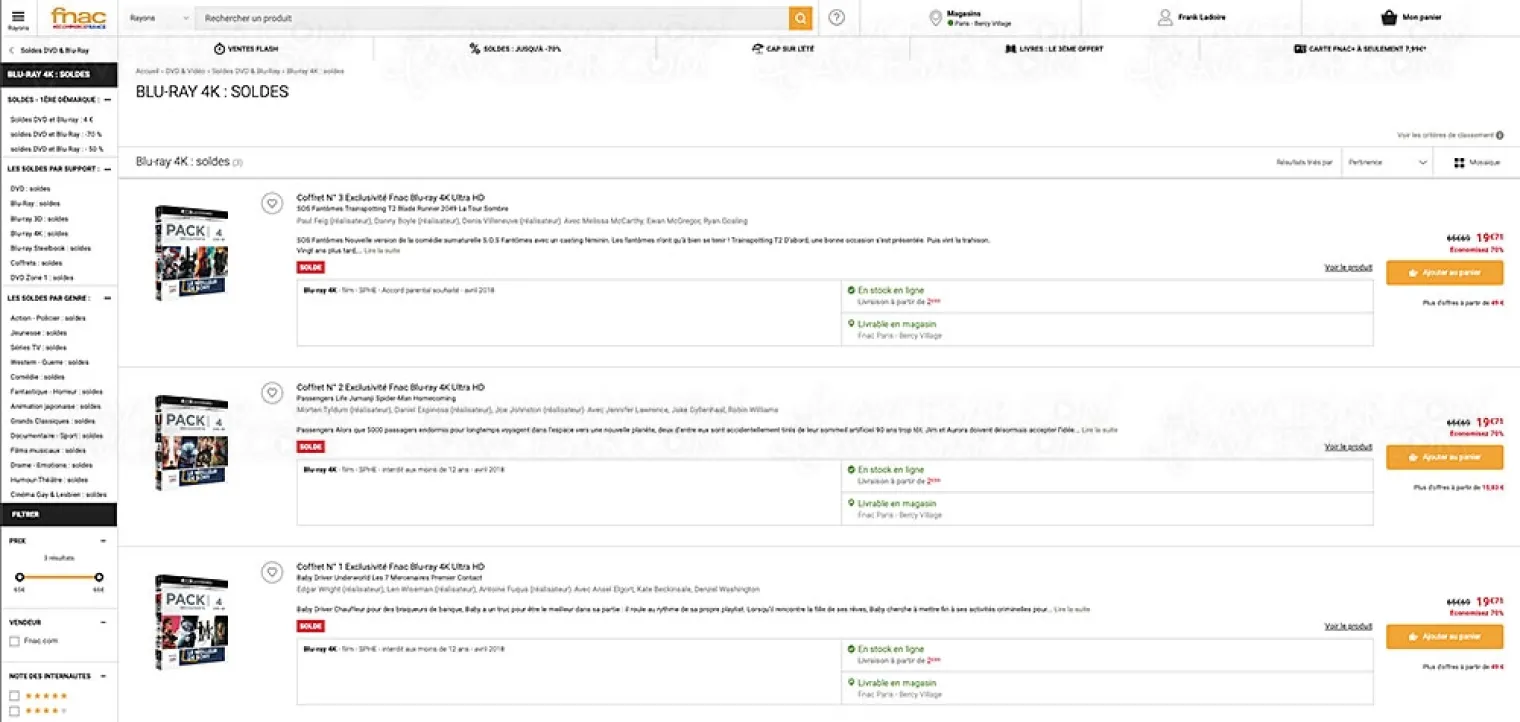Image resolution: width=1520 pixels, height=722 pixels.
Task: Expand the Coffret N° 1 description with Lire la suite
Action: [x=1071, y=609]
